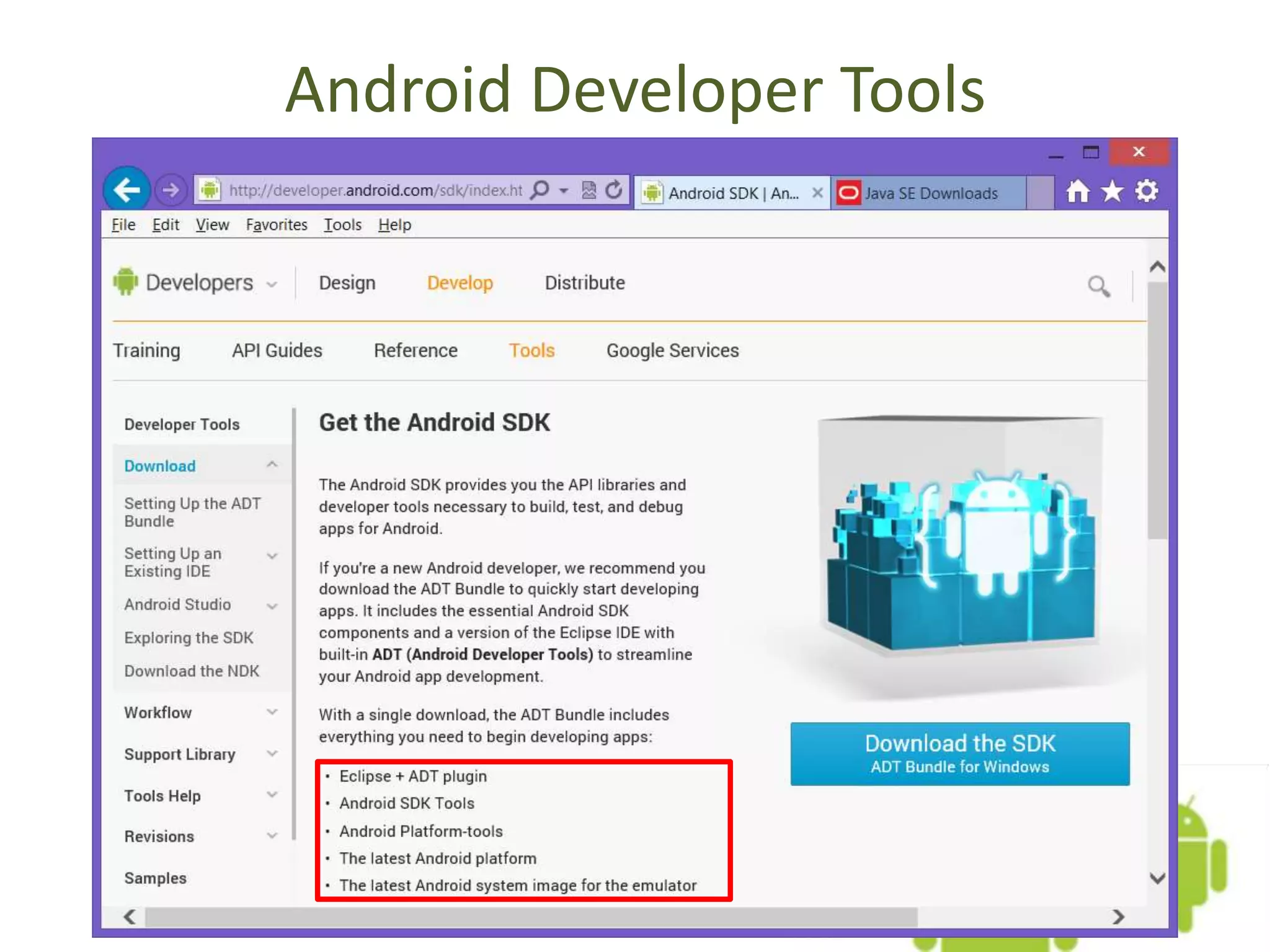Click the horizontal scrollbar left arrow
The image size is (1270, 952).
tap(129, 917)
